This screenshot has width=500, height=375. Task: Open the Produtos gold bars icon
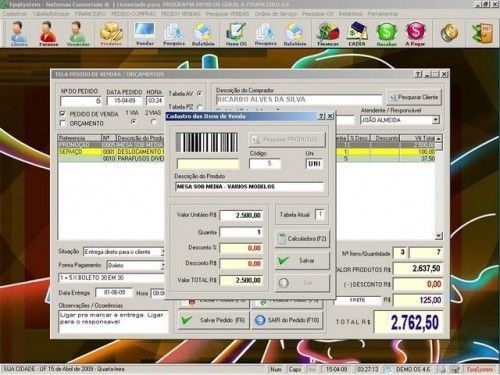tap(112, 33)
